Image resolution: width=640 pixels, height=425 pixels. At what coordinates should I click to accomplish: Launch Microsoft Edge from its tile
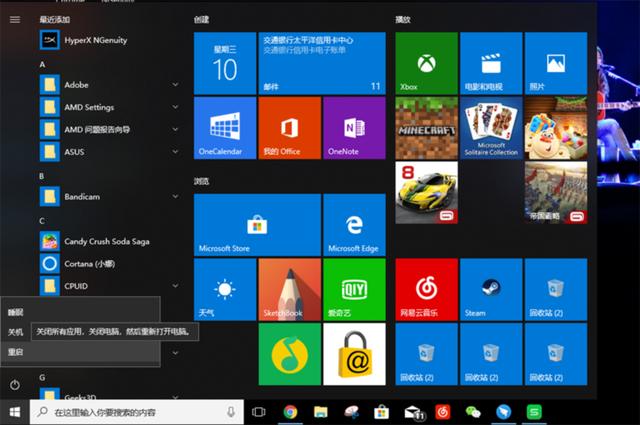click(x=354, y=225)
